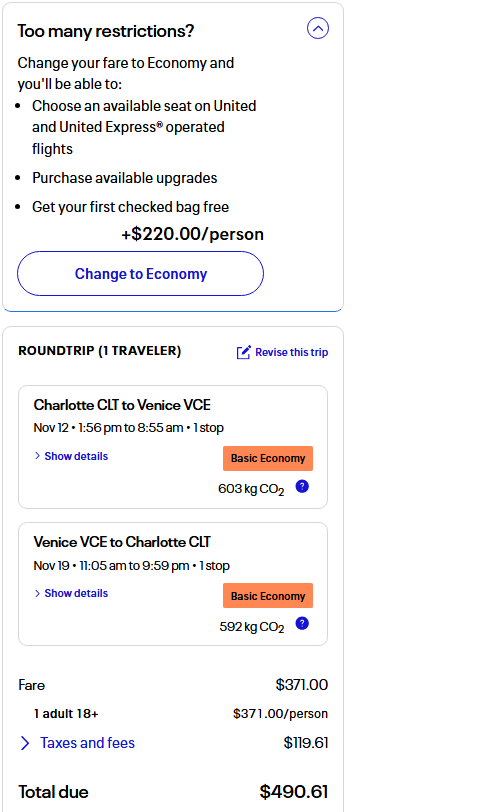The image size is (500, 812).
Task: Click Basic Economy badge on Venice to Charlotte
Action: click(x=268, y=596)
